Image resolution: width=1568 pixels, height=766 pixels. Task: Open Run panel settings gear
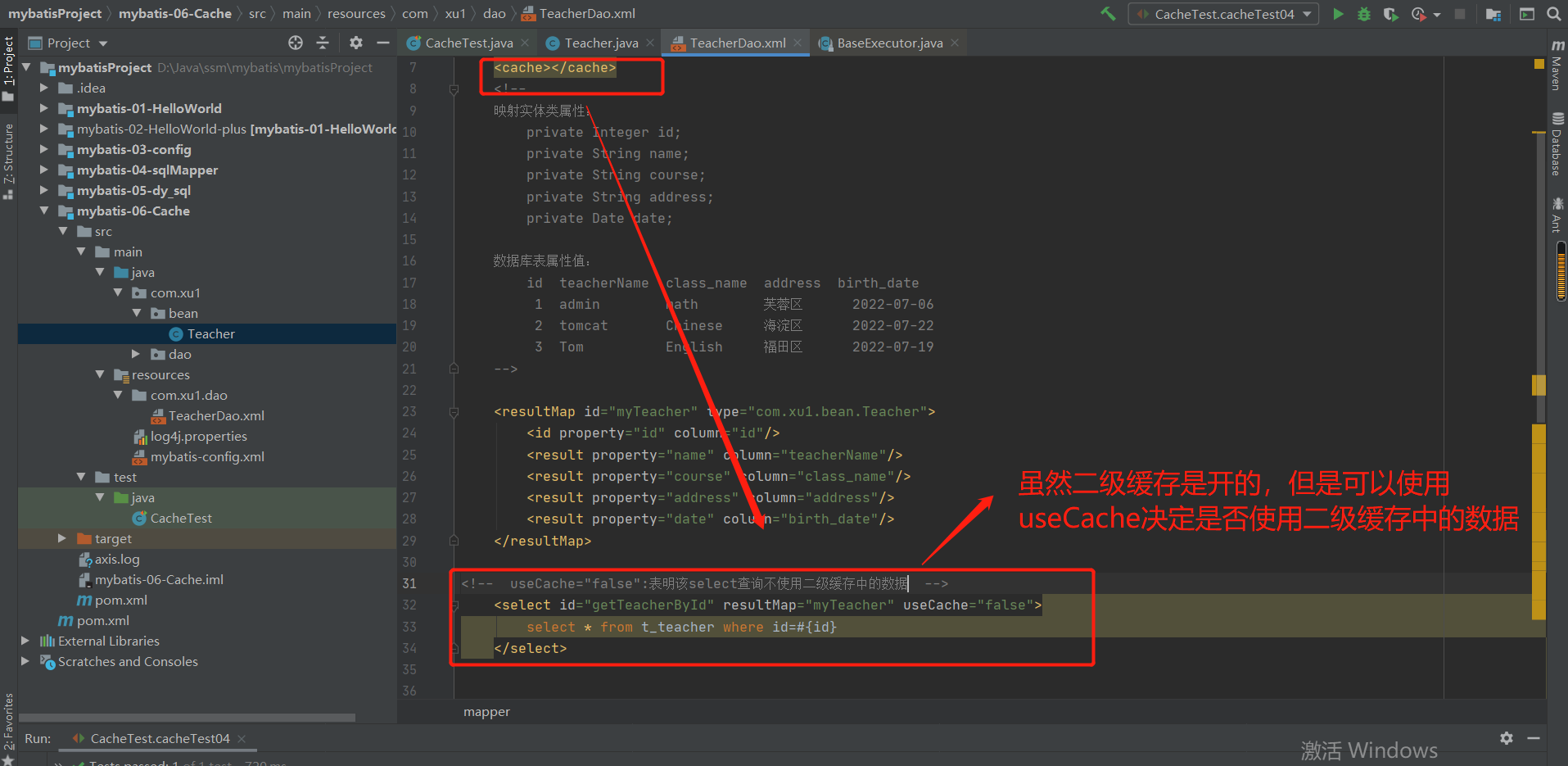(1507, 738)
